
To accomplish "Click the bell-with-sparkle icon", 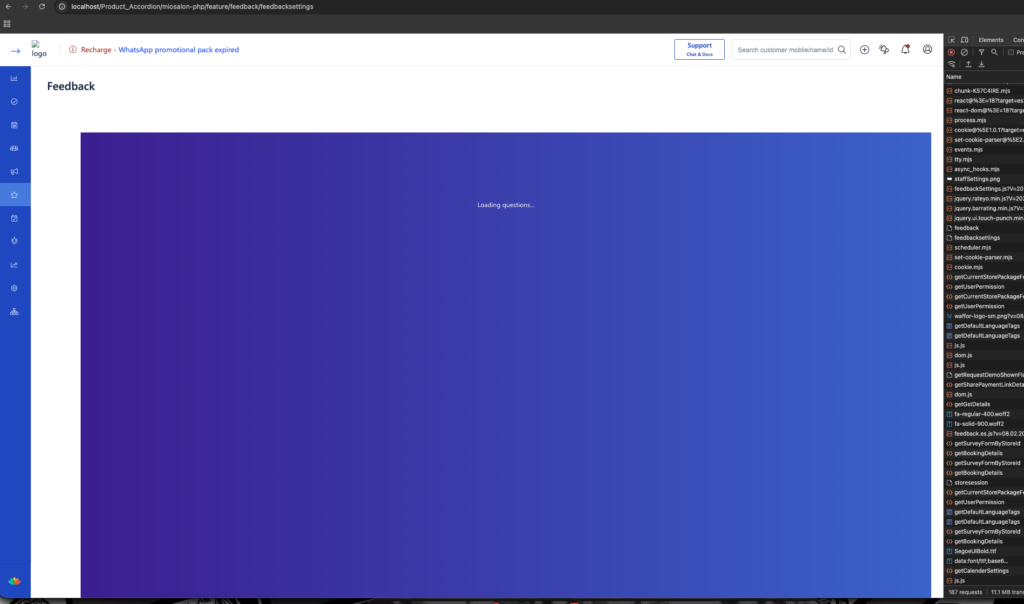I will click(x=884, y=50).
